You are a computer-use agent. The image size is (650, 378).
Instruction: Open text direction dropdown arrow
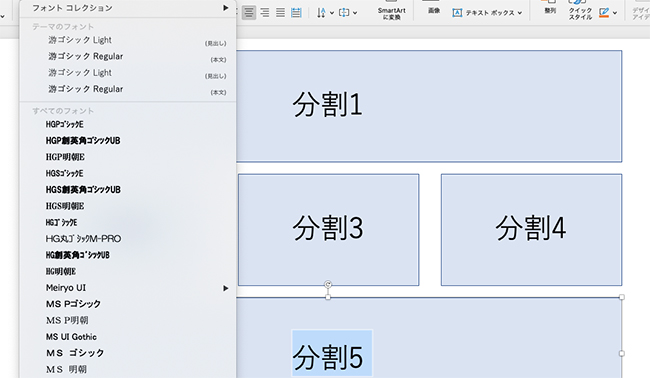click(x=332, y=13)
